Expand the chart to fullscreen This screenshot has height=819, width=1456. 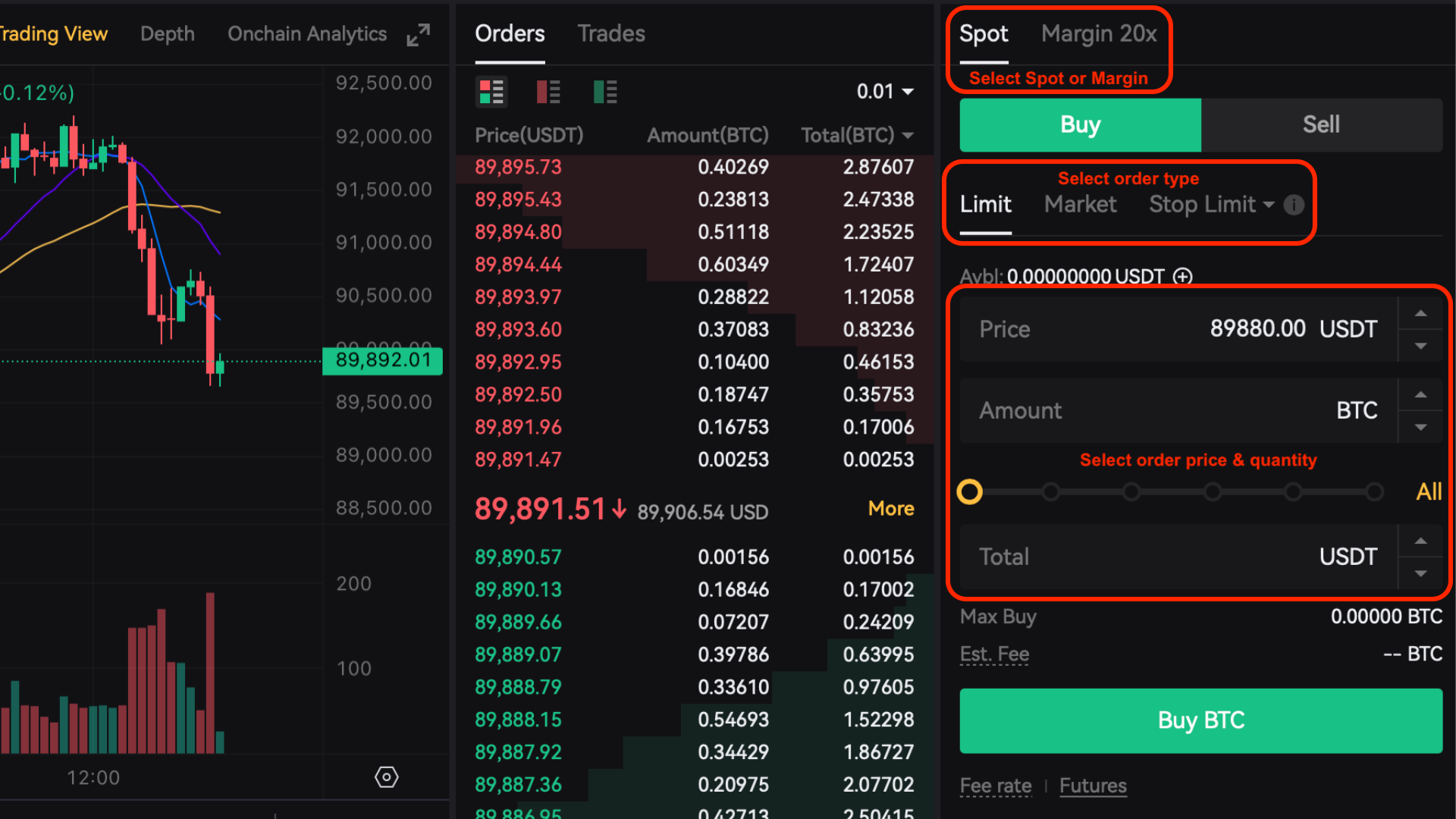[419, 35]
